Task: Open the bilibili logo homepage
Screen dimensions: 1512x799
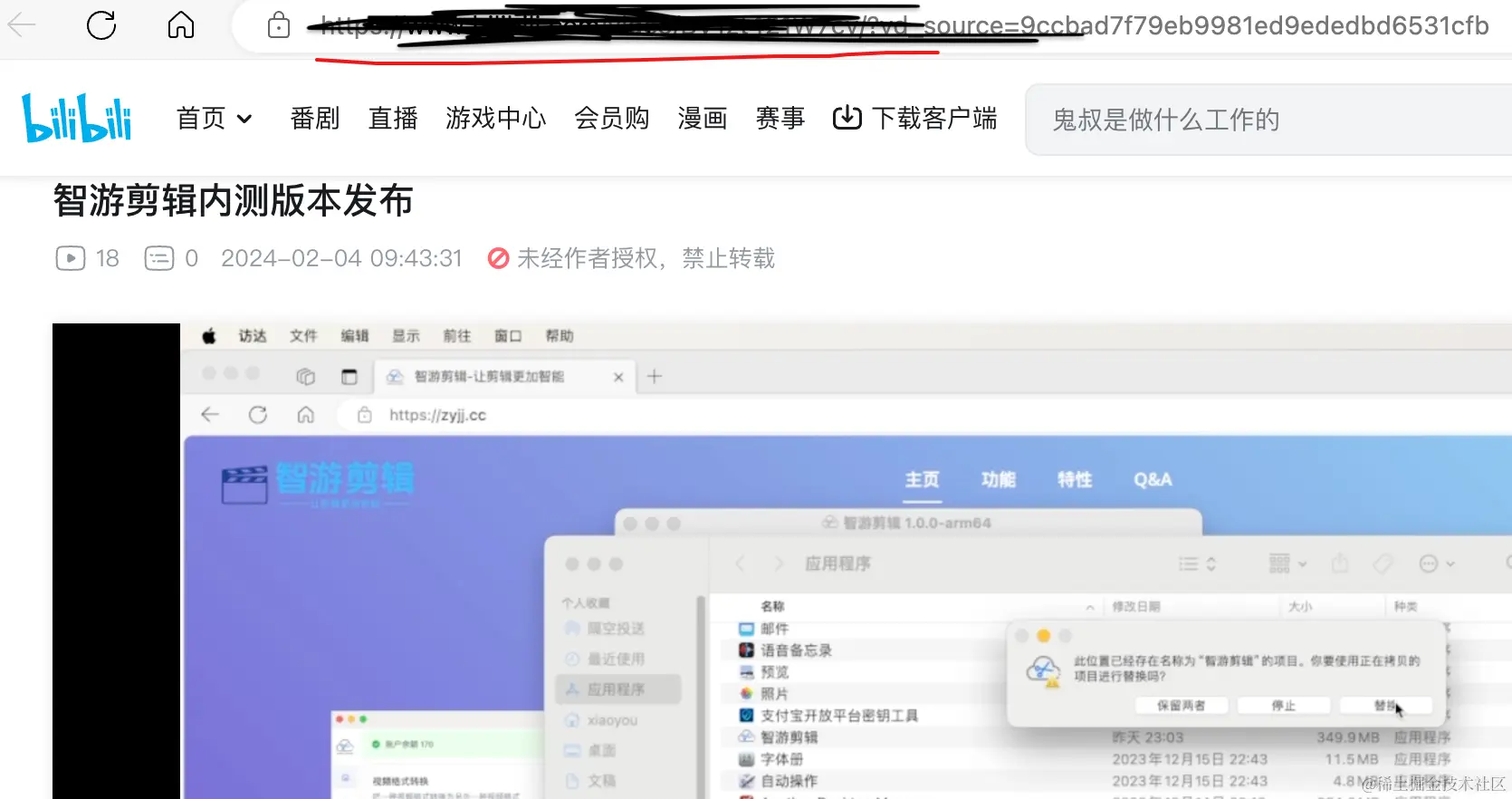Action: pyautogui.click(x=77, y=118)
